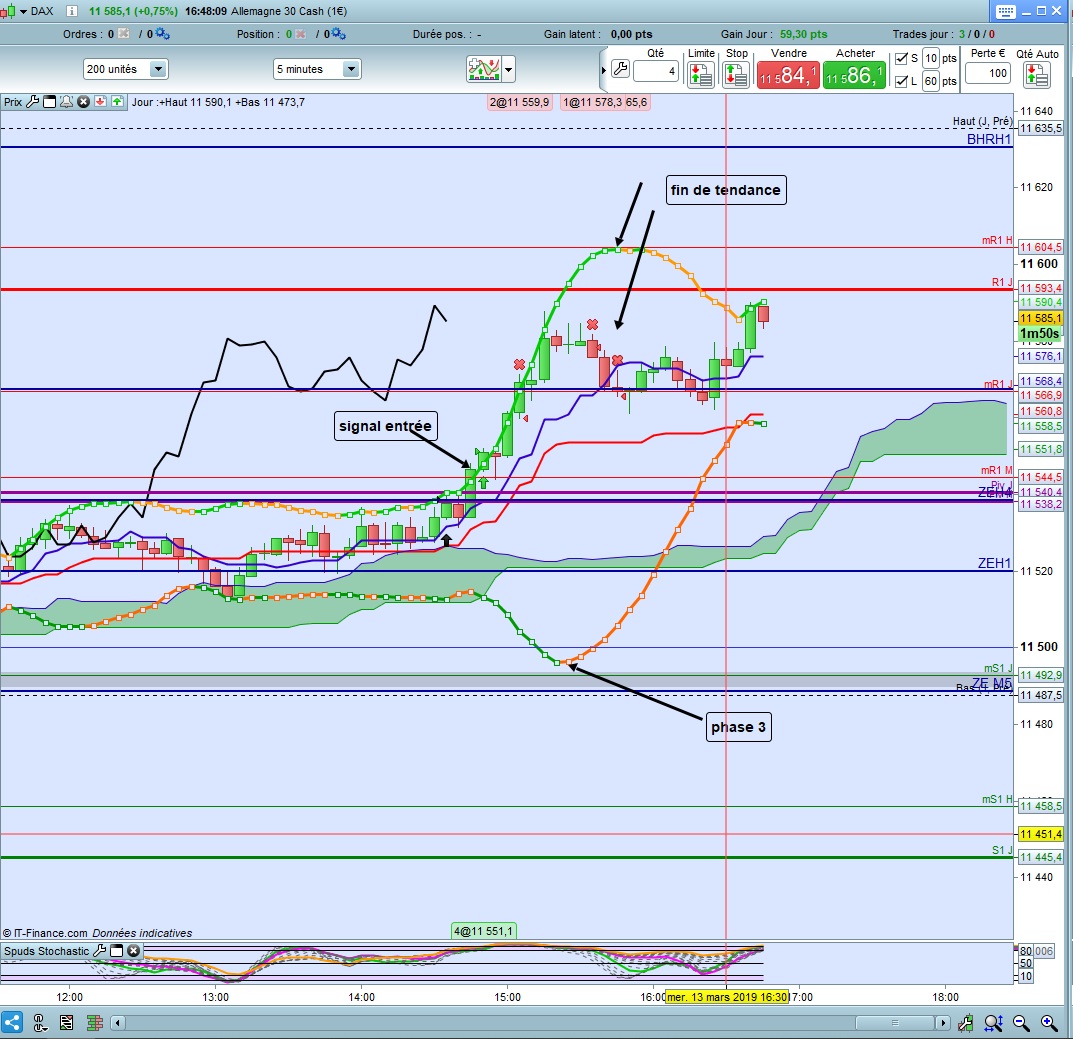Click the 11 451,4 yellow price tag
This screenshot has height=1039, width=1073.
tap(1040, 834)
